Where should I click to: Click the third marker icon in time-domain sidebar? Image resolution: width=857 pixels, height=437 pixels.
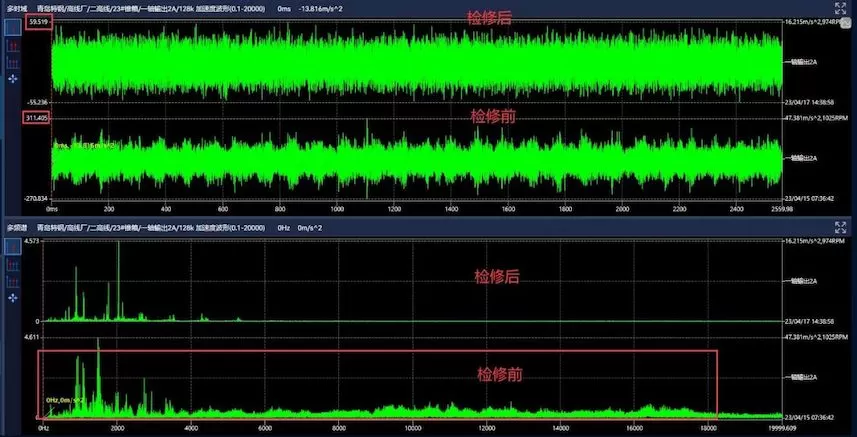click(13, 61)
